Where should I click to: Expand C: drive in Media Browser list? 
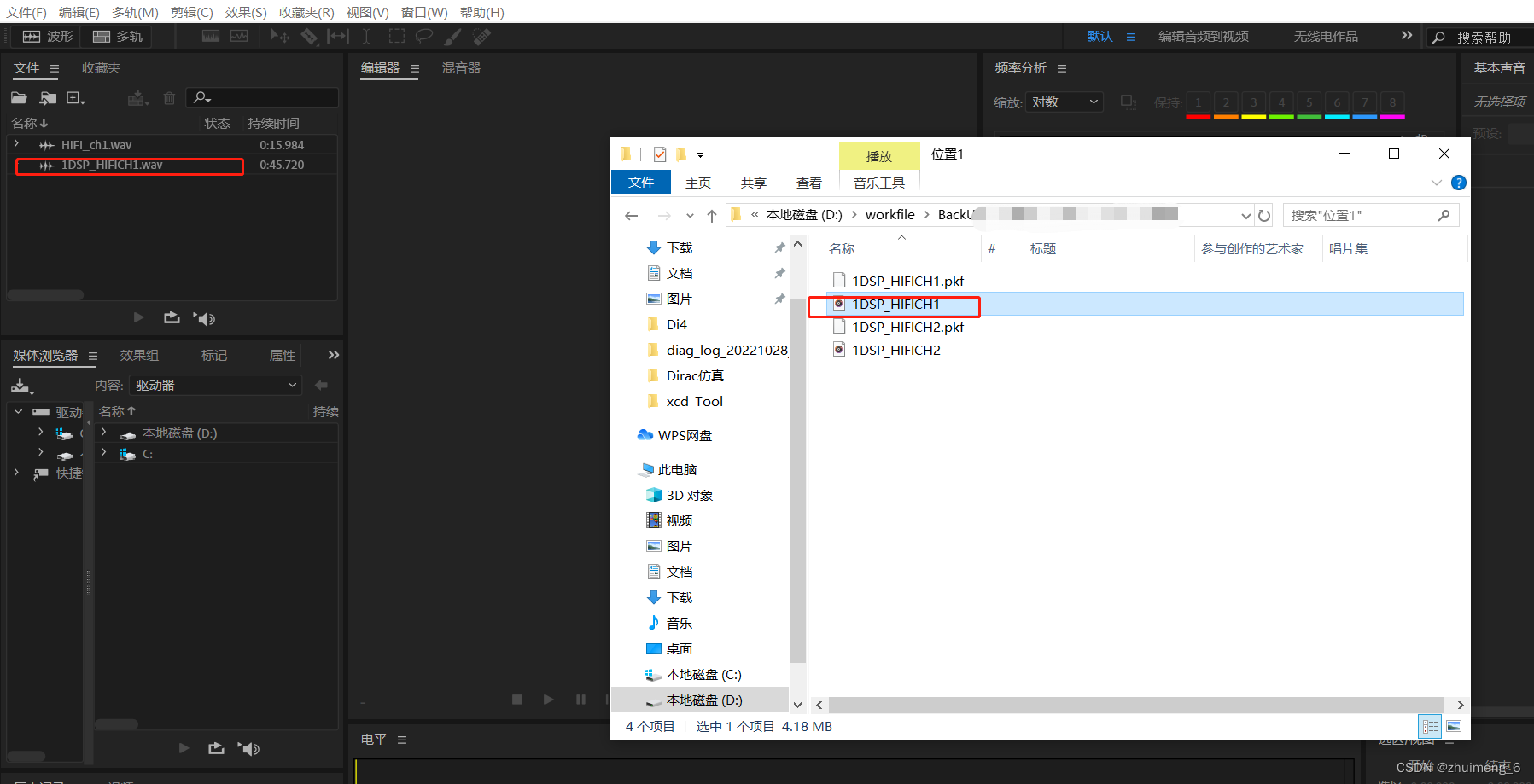coord(103,453)
